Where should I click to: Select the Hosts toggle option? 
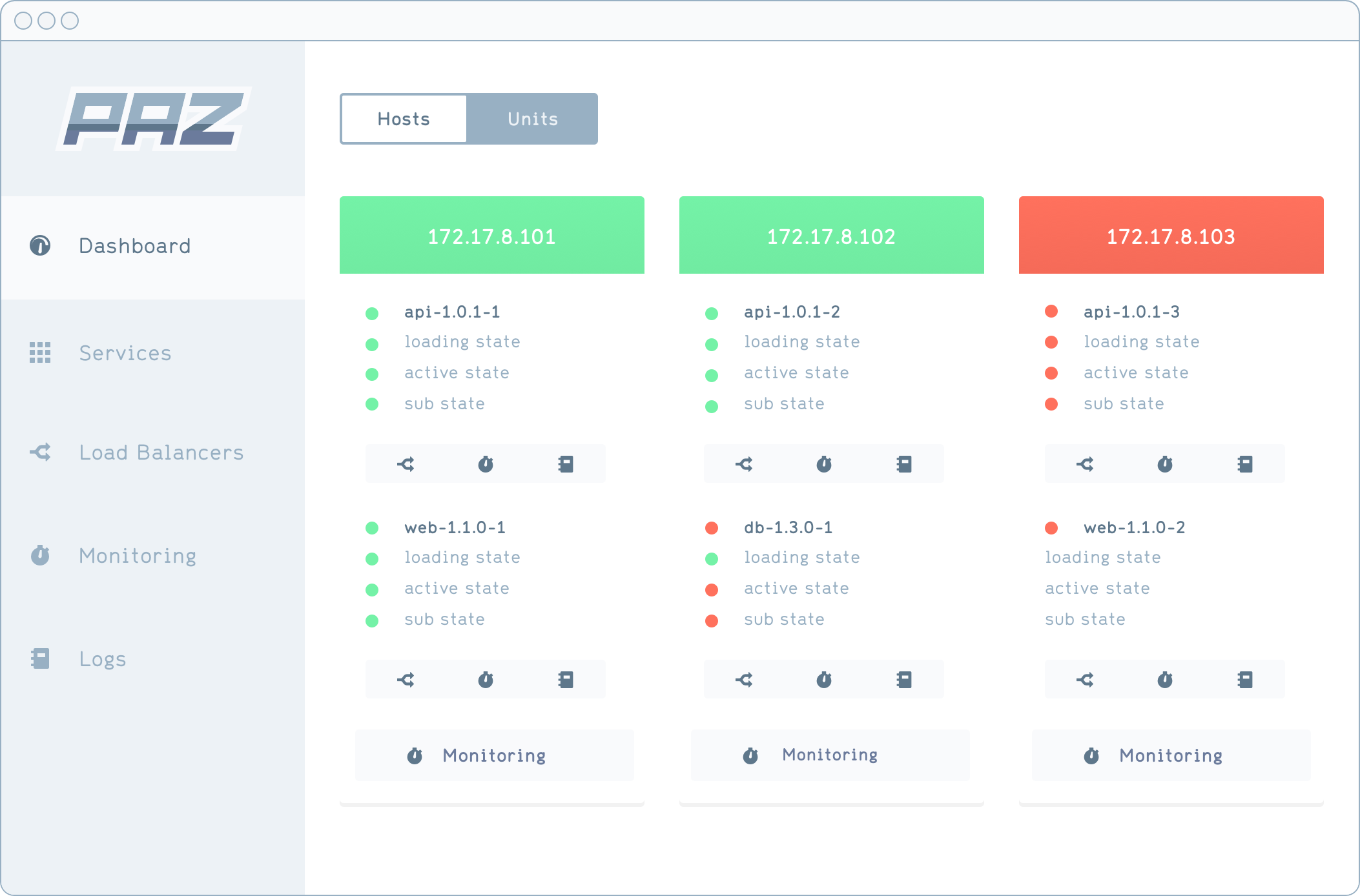(404, 119)
